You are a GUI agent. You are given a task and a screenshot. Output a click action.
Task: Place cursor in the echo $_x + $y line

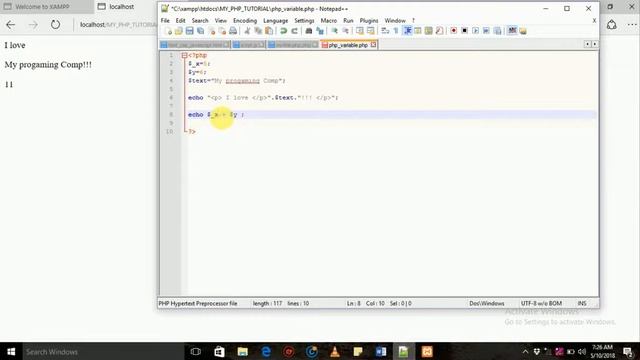point(392,115)
